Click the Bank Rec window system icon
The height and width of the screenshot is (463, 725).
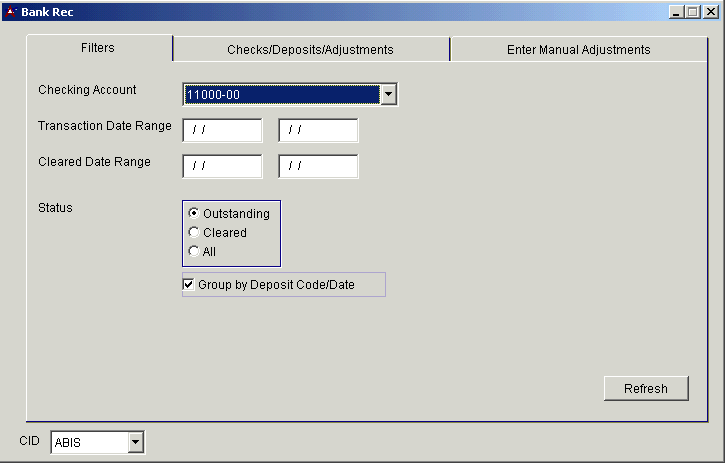point(10,12)
